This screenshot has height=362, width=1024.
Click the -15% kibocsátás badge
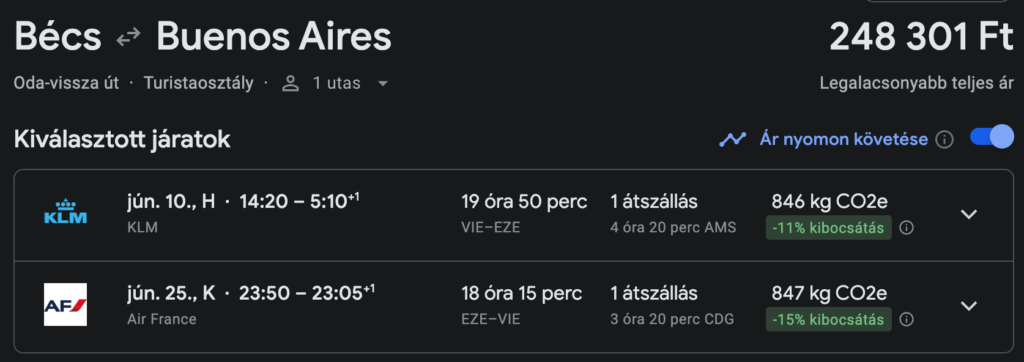(x=829, y=320)
